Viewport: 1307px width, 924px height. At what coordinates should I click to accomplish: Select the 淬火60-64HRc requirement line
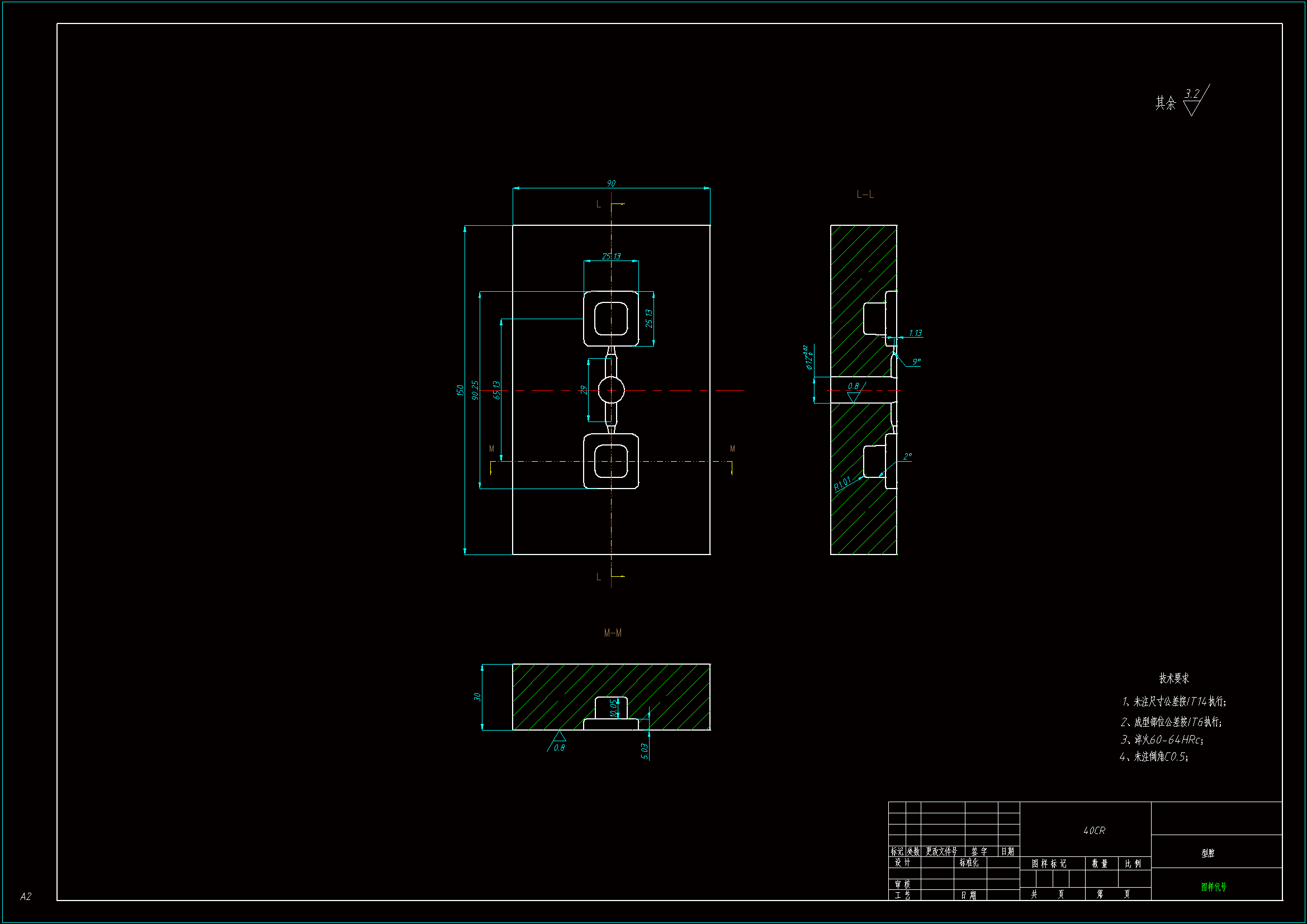(1162, 740)
